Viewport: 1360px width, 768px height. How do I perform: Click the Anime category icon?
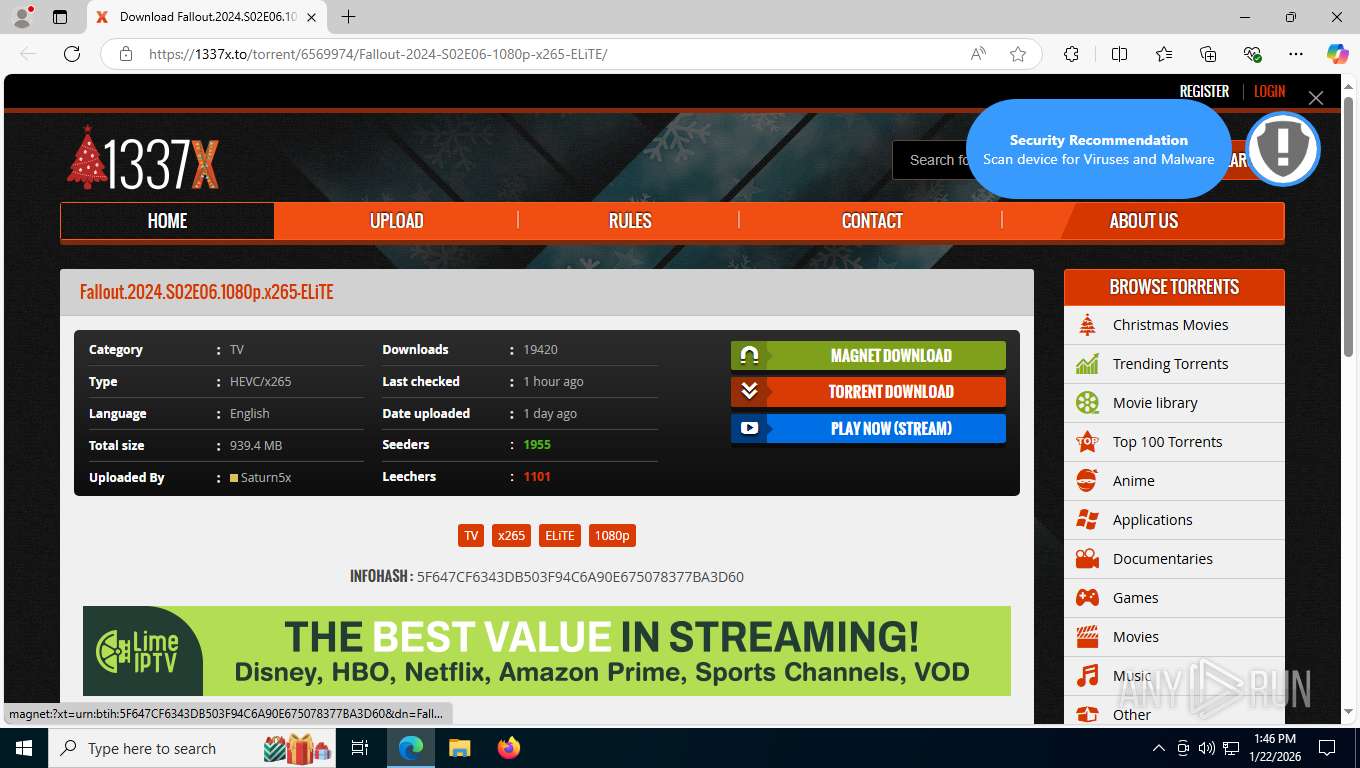[1087, 481]
